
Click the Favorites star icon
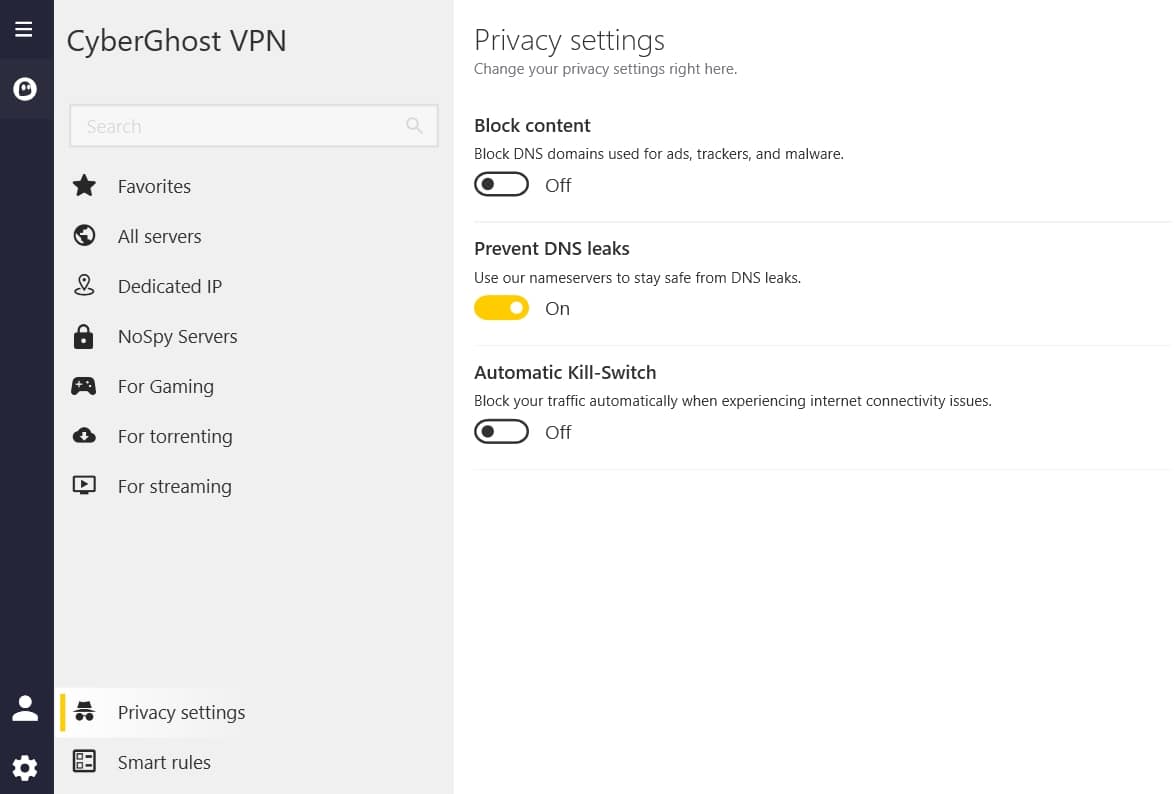point(85,185)
